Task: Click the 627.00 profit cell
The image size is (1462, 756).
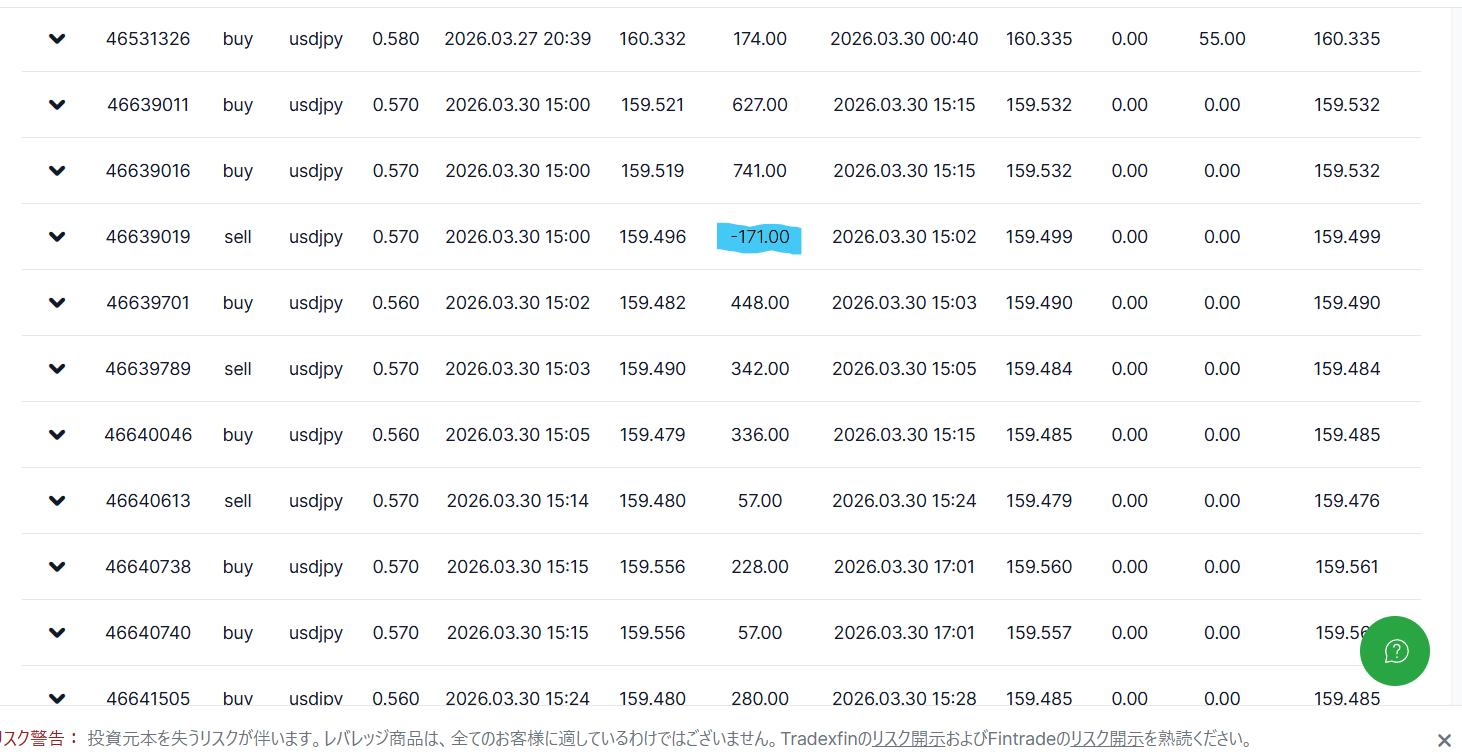Action: tap(760, 105)
